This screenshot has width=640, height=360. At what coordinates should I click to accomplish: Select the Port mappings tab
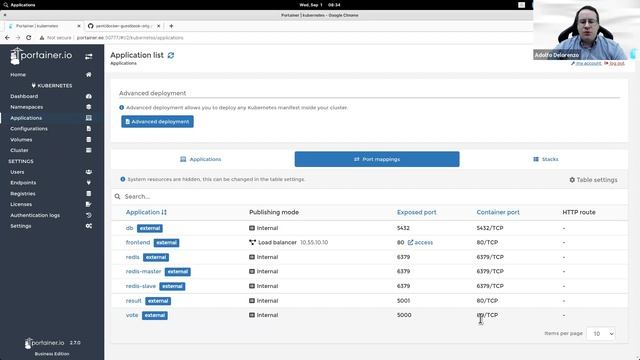pos(377,159)
